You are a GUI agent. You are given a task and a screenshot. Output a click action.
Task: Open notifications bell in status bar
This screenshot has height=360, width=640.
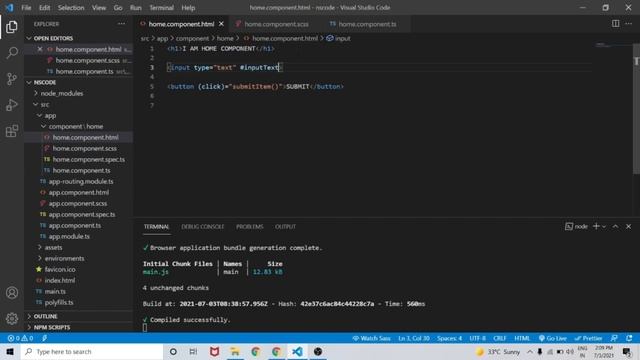click(629, 338)
